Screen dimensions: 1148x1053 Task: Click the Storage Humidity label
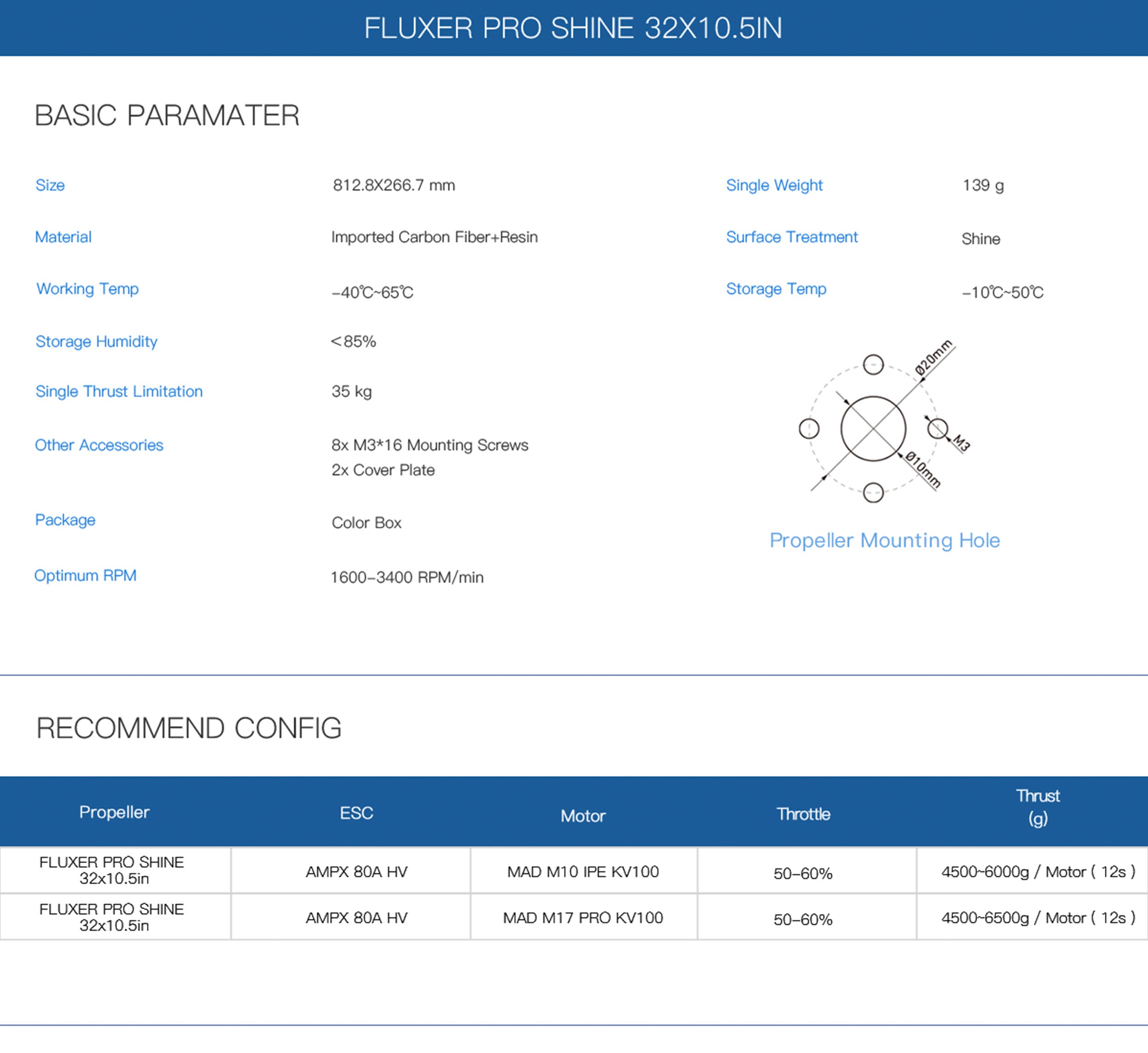point(96,341)
